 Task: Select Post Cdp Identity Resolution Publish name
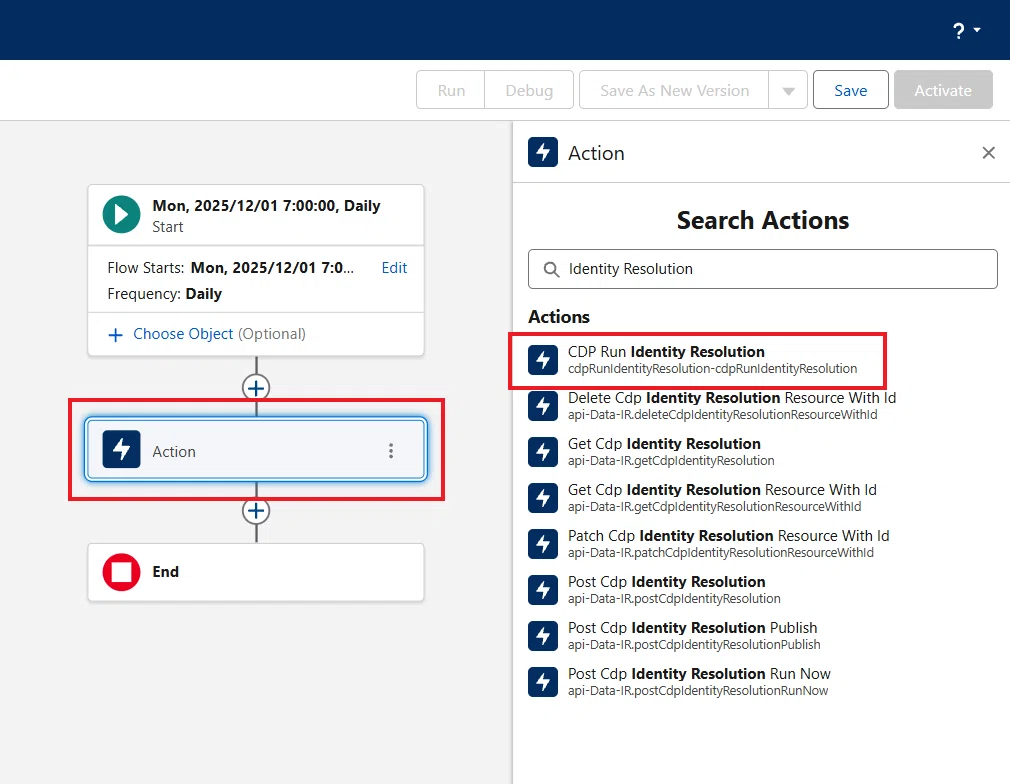(x=692, y=627)
